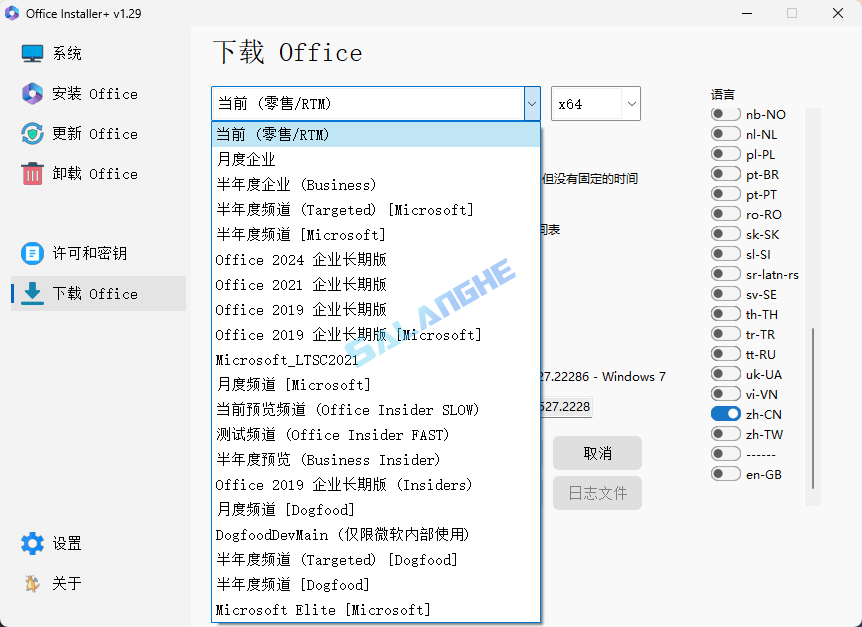Enable the zh-TW language toggle
The height and width of the screenshot is (627, 862).
(x=725, y=433)
